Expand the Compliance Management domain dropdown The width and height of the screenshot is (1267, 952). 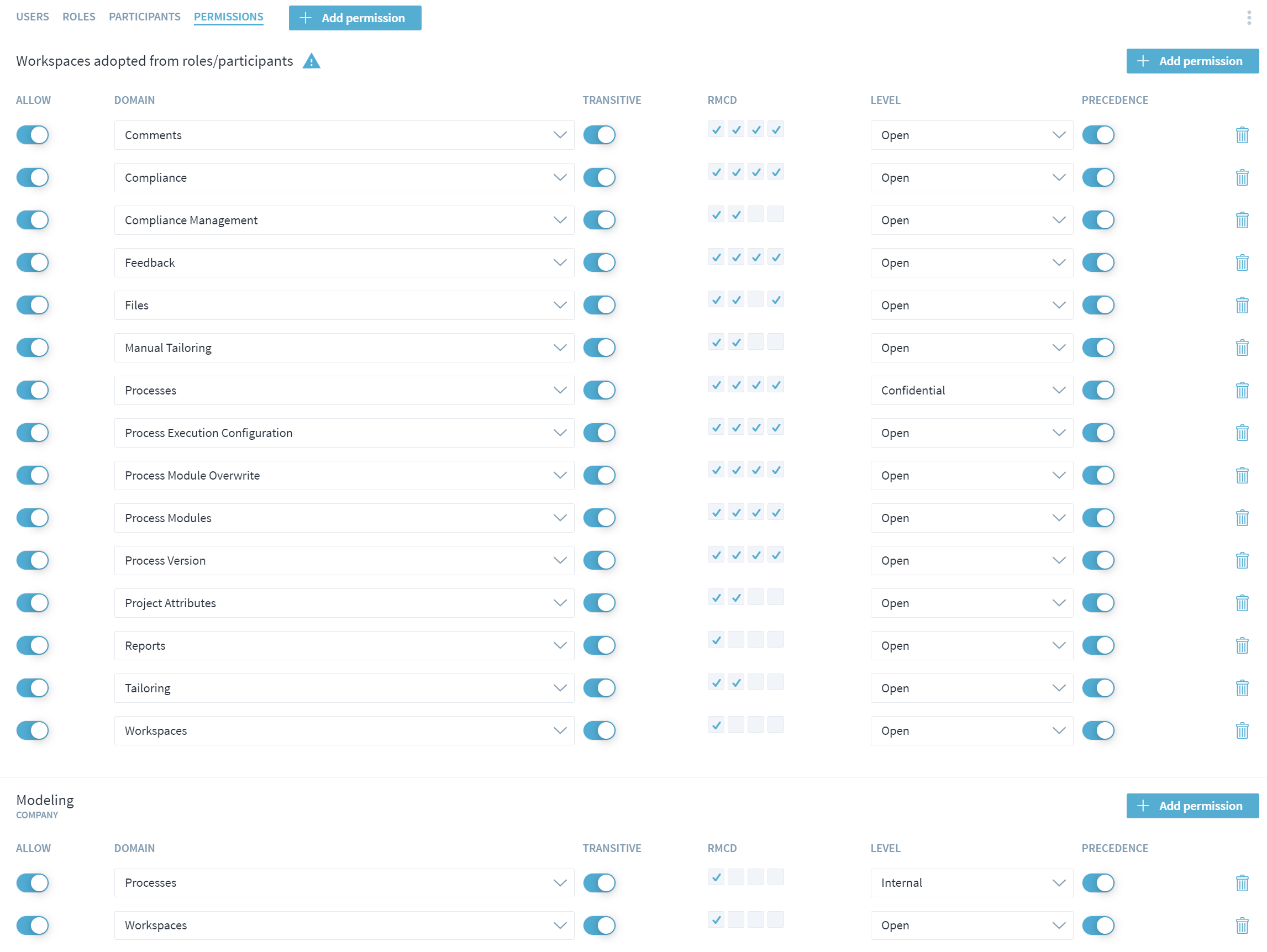pyautogui.click(x=344, y=220)
